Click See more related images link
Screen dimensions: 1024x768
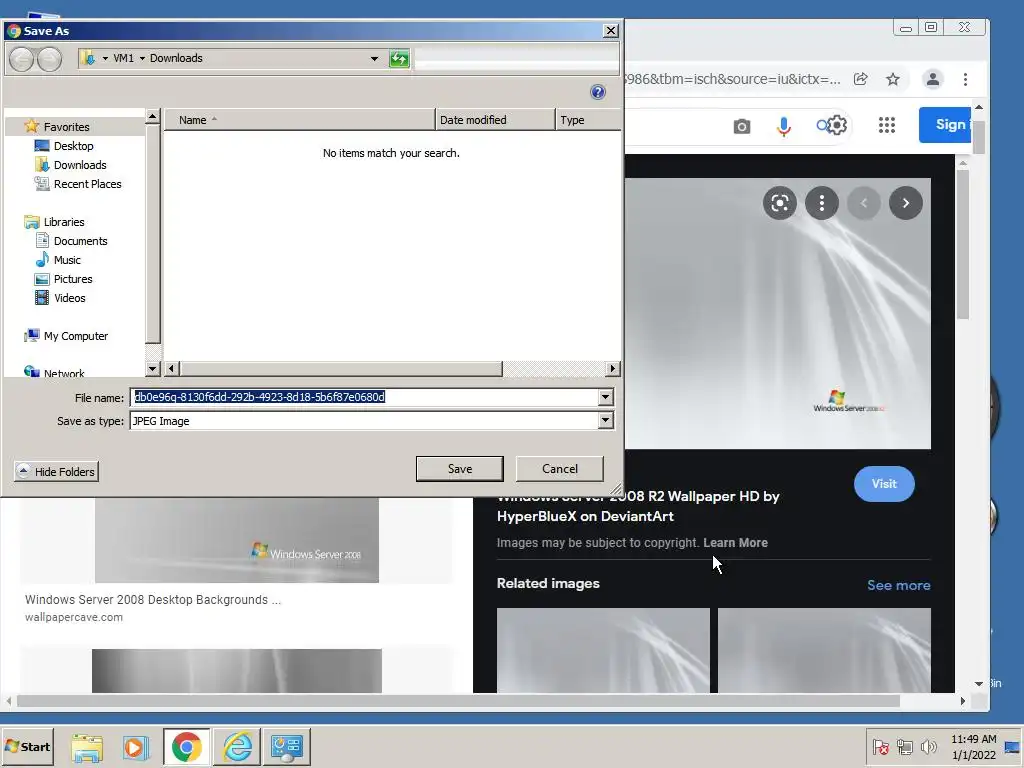pyautogui.click(x=899, y=585)
